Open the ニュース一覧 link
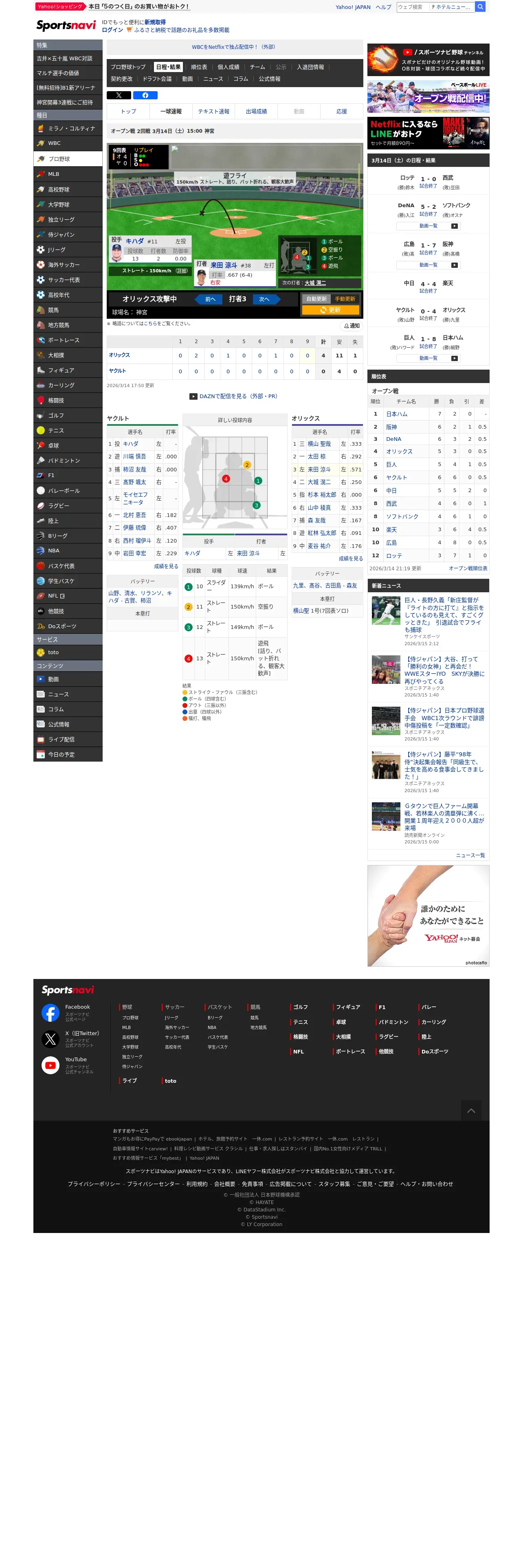Viewport: 523px width, 1568px height. click(x=470, y=855)
